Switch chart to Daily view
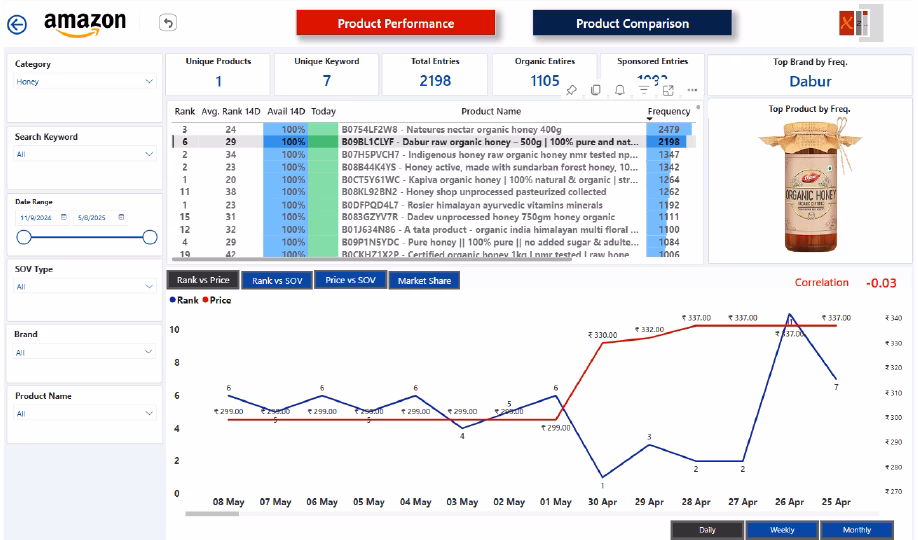 point(707,529)
